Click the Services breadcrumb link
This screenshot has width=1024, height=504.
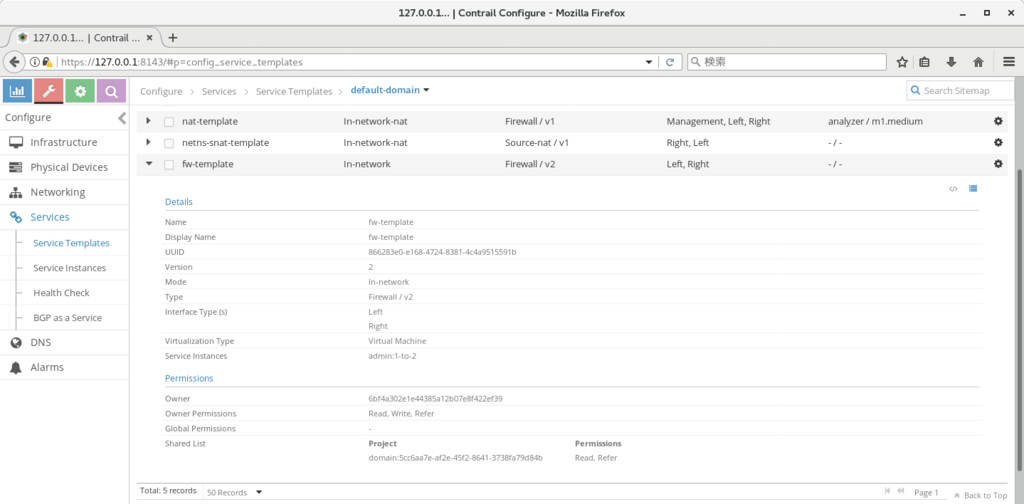(219, 91)
